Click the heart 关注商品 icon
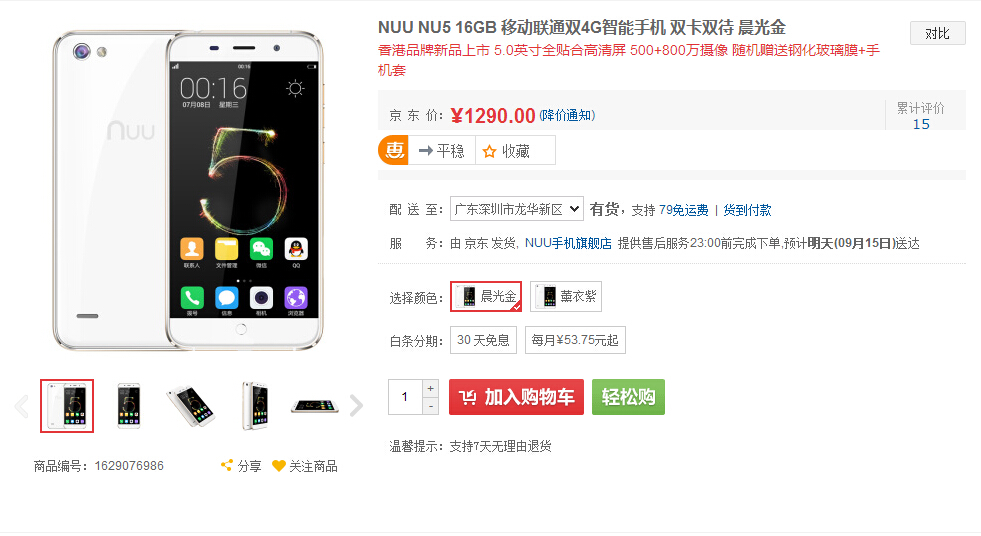 pyautogui.click(x=278, y=466)
